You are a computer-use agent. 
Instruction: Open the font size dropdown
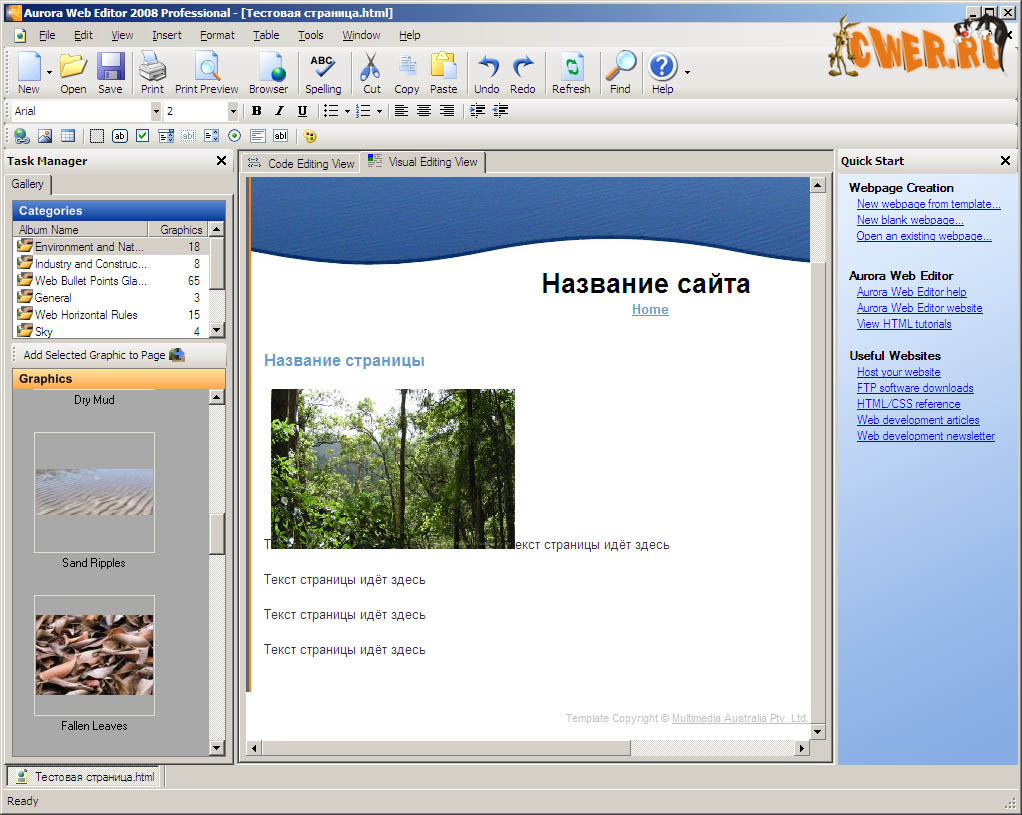point(233,111)
